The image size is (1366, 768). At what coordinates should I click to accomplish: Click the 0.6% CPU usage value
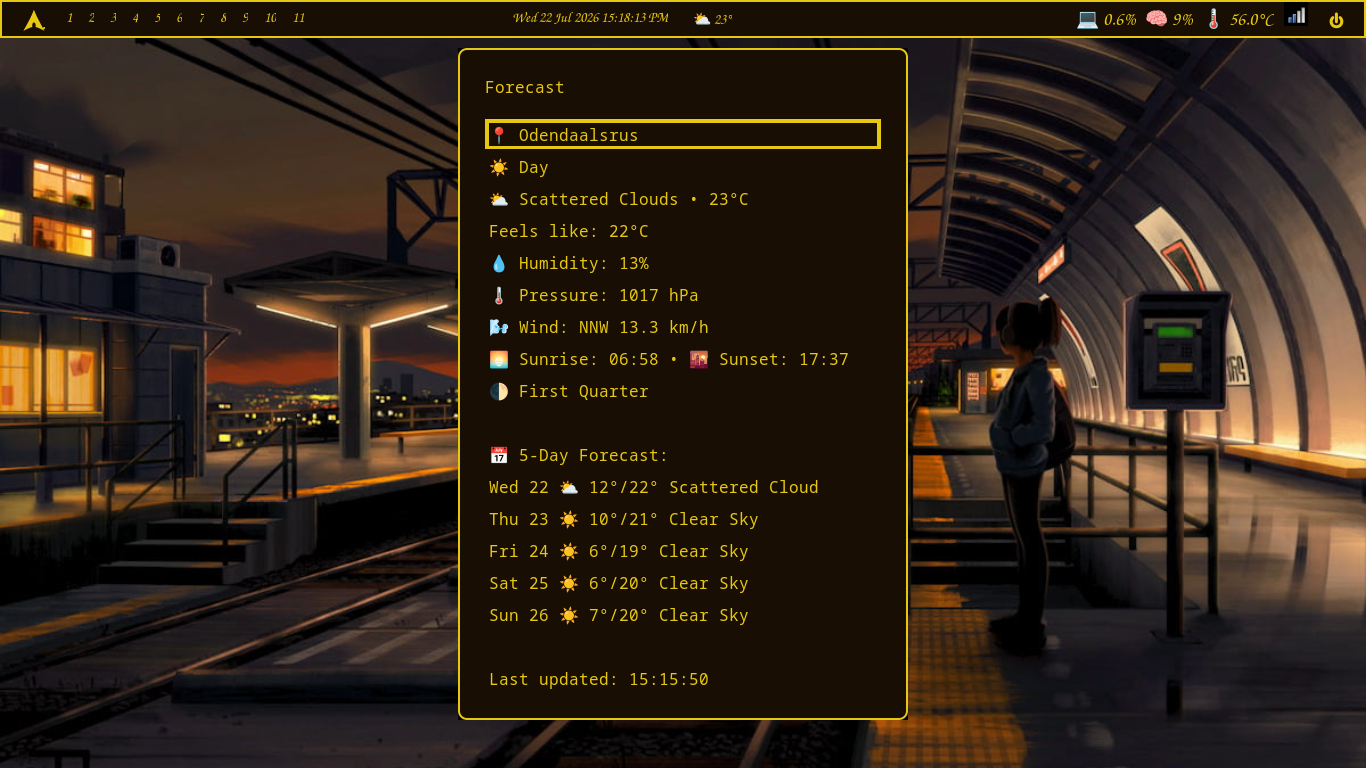click(1120, 19)
